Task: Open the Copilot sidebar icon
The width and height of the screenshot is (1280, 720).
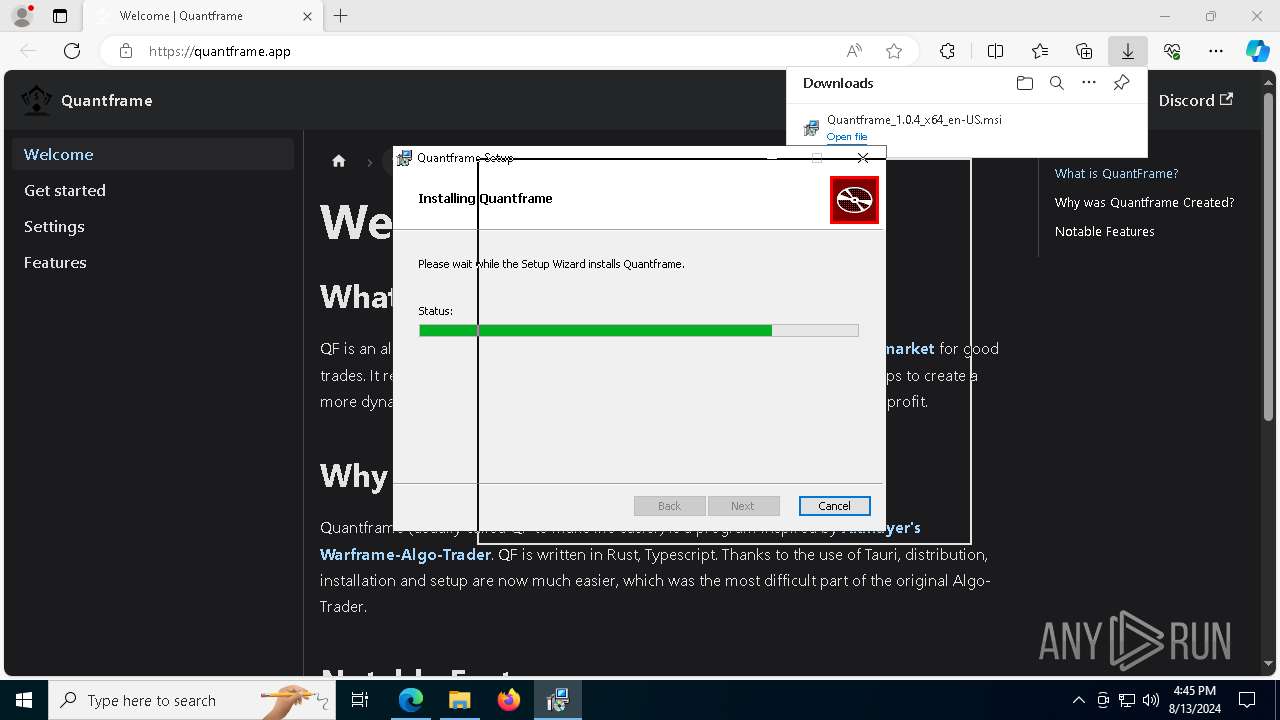Action: (x=1258, y=51)
